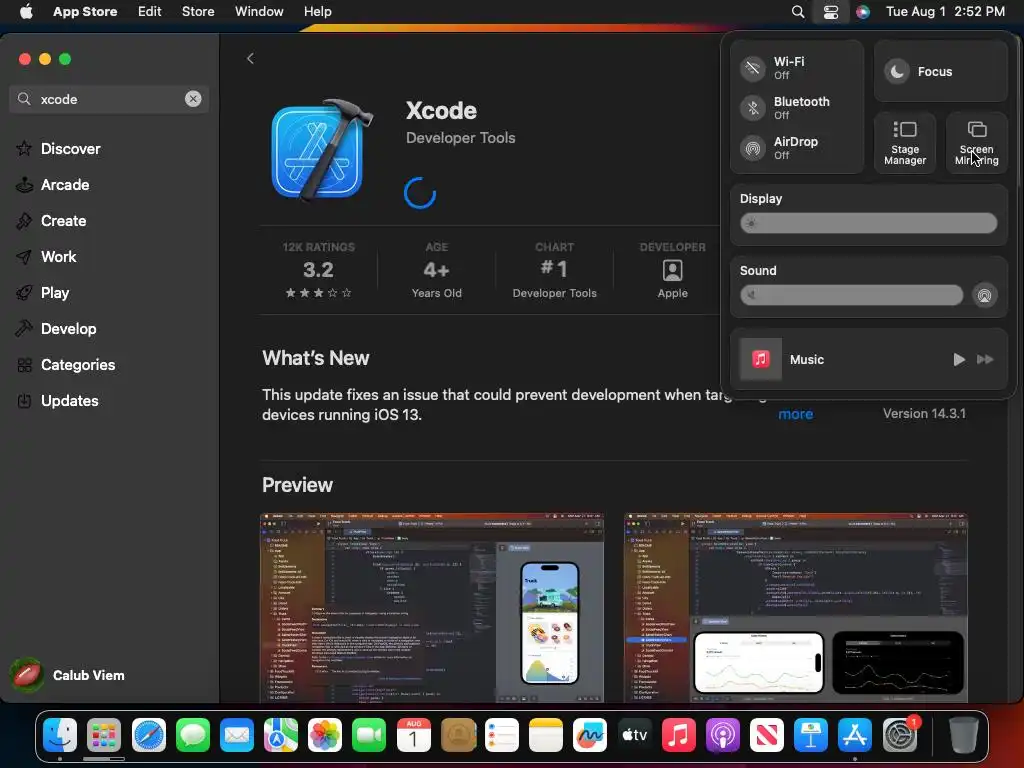Open News from the Dock
Image resolution: width=1024 pixels, height=768 pixels.
click(x=767, y=735)
